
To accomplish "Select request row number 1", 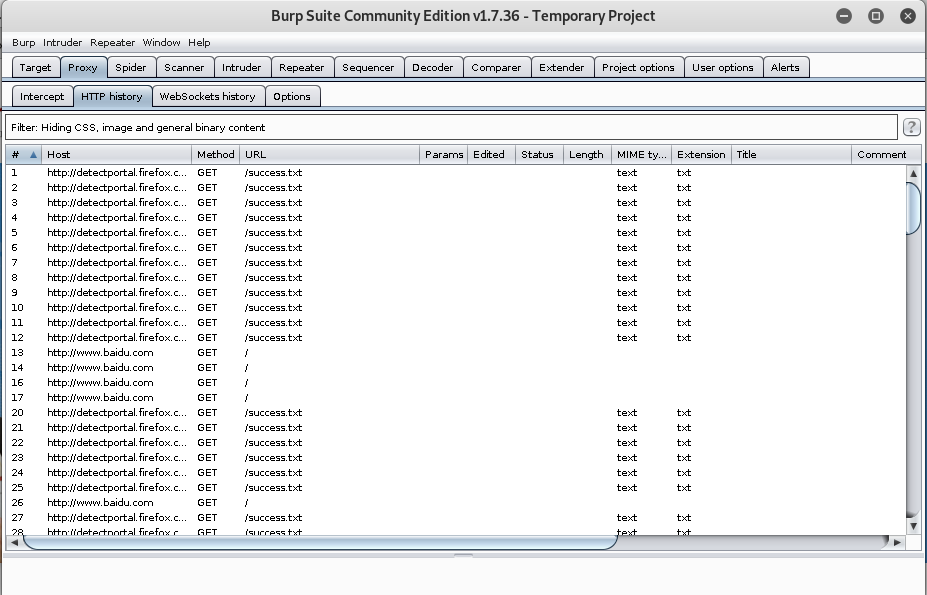I will (456, 173).
